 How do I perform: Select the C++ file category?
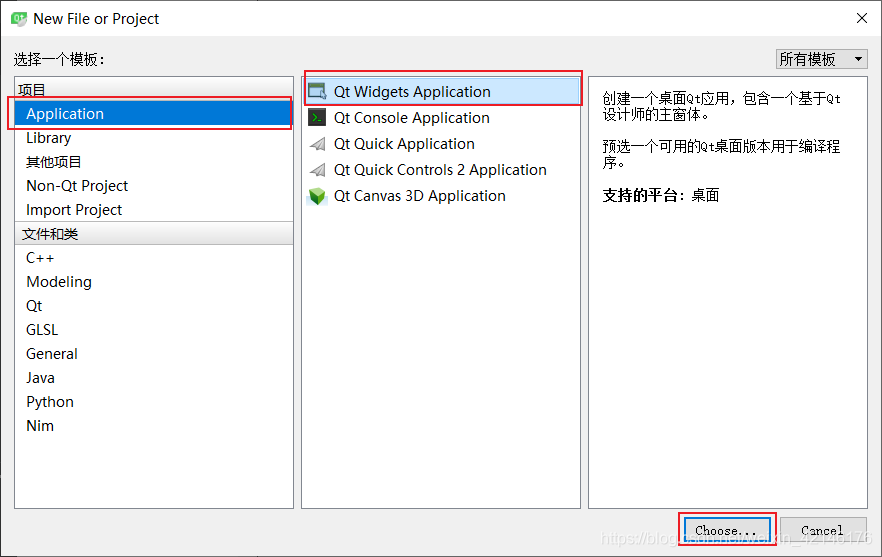[154, 258]
